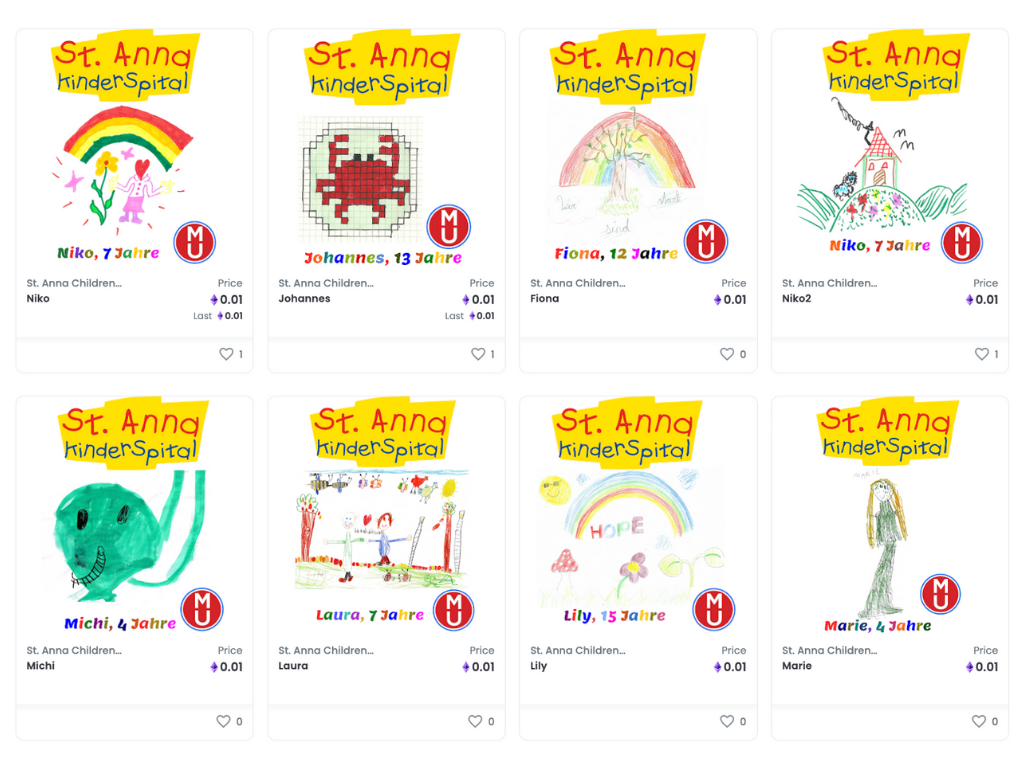
Task: Like the Michi card using heart
Action: click(x=223, y=721)
